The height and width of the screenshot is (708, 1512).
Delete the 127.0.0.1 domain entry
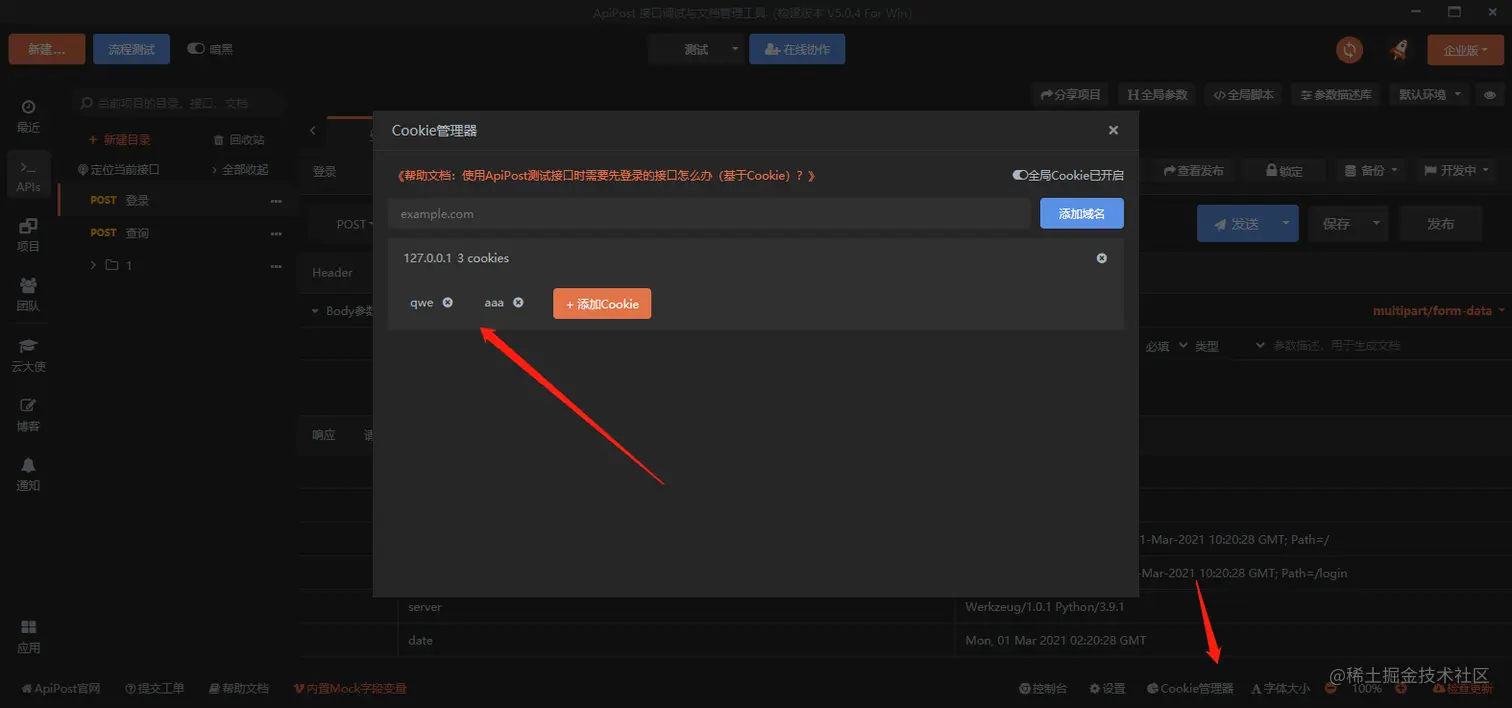[x=1102, y=258]
